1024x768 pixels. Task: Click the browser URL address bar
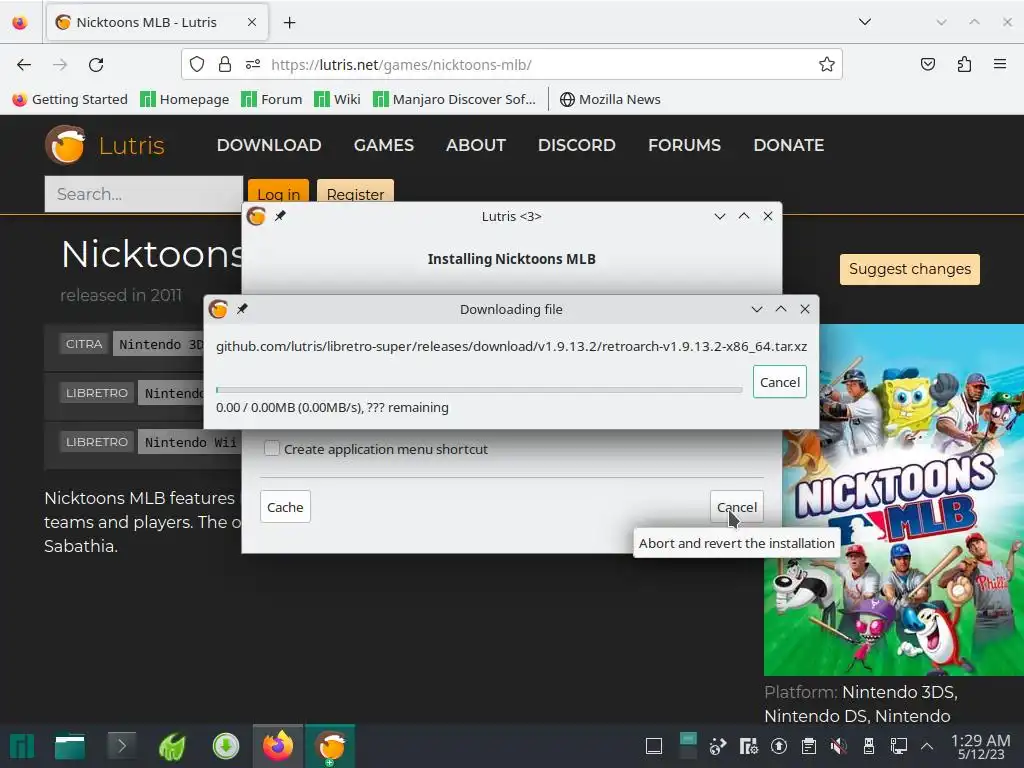coord(511,65)
